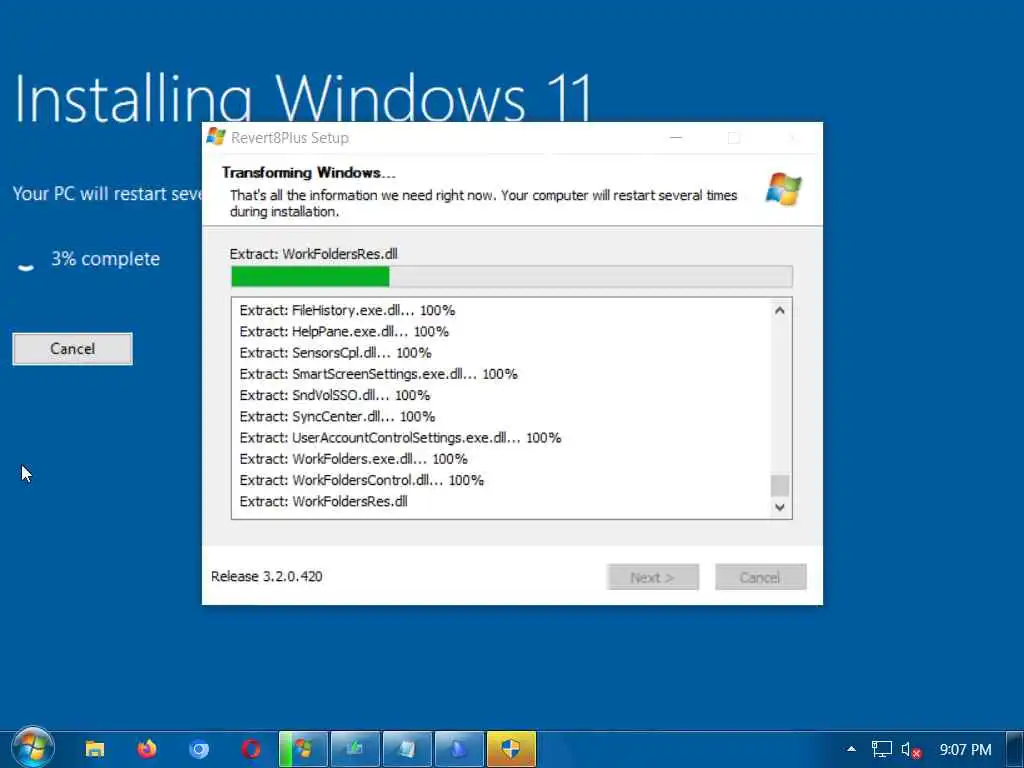Screen dimensions: 1024x768
Task: Click the status label above the progress bar
Action: point(313,254)
